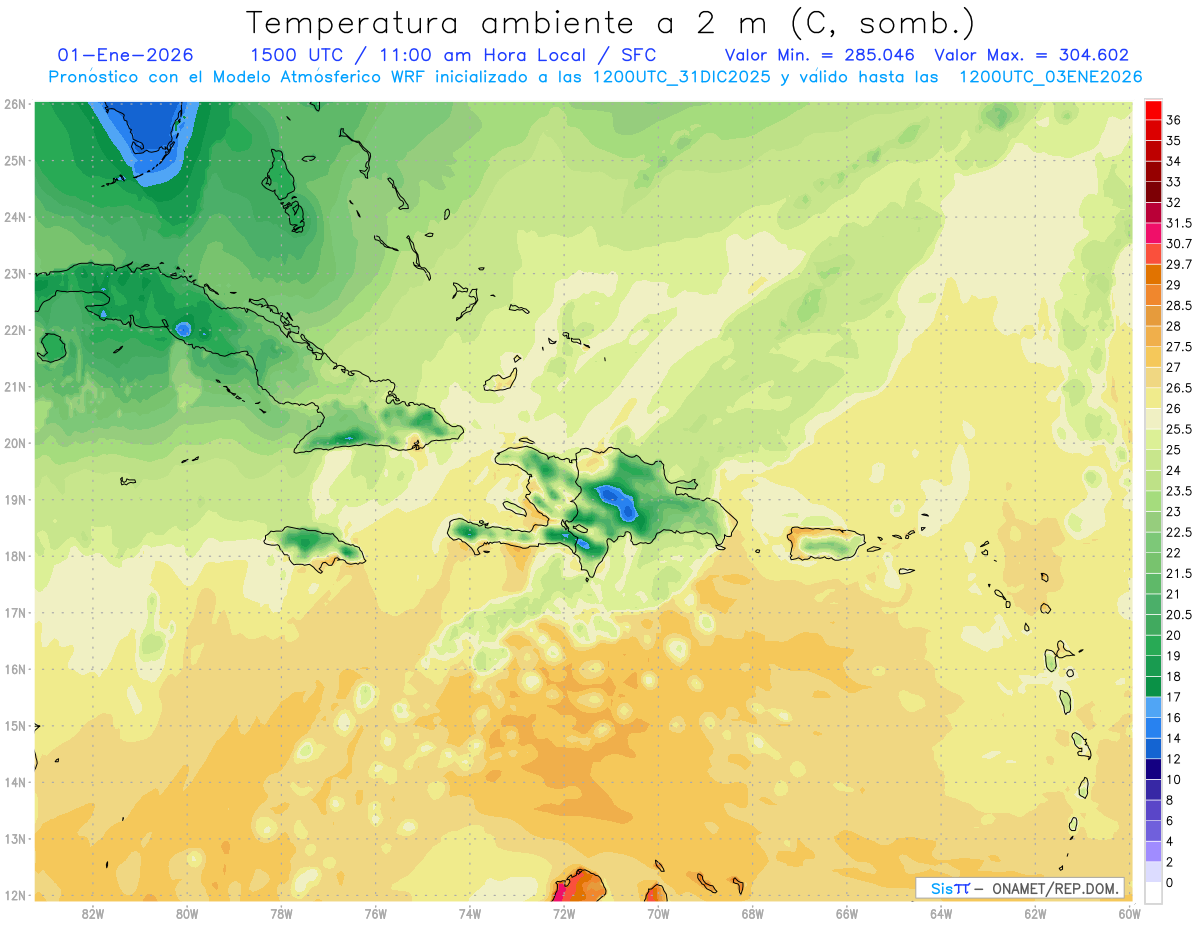Click the legend value '29.7'
1200x927 pixels.
(1179, 264)
